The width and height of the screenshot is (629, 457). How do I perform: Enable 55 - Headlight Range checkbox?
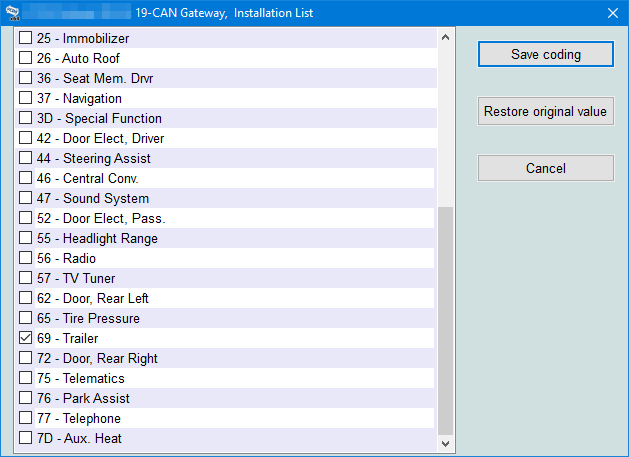[25, 238]
